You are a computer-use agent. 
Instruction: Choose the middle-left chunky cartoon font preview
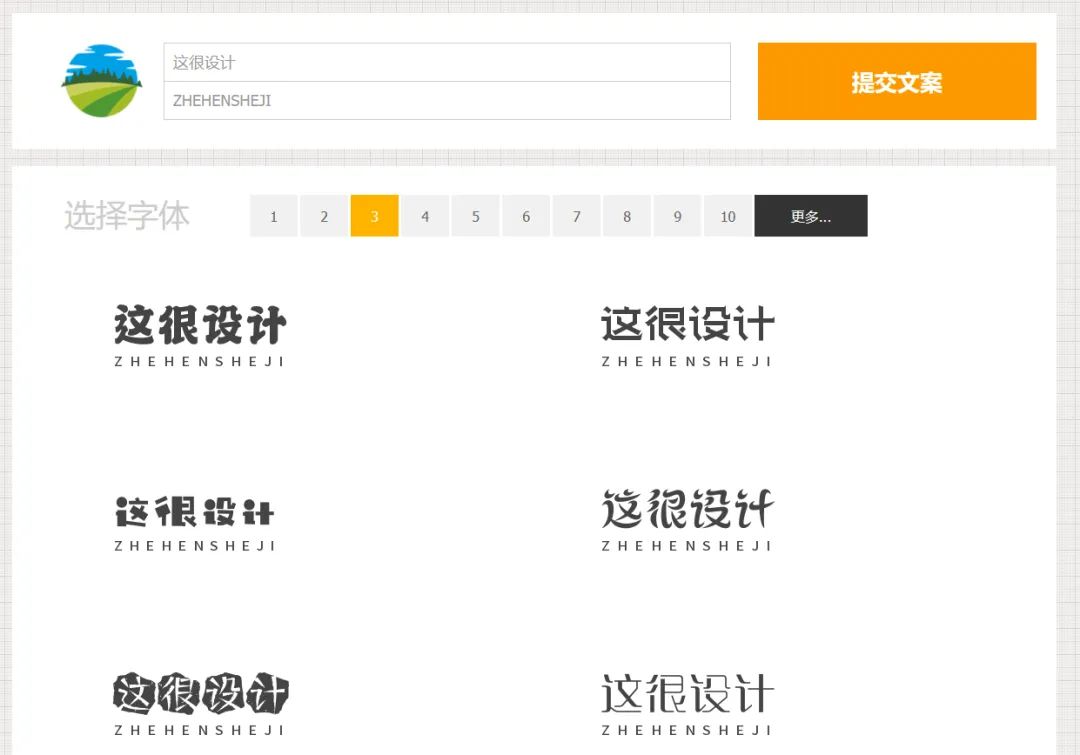[x=197, y=513]
